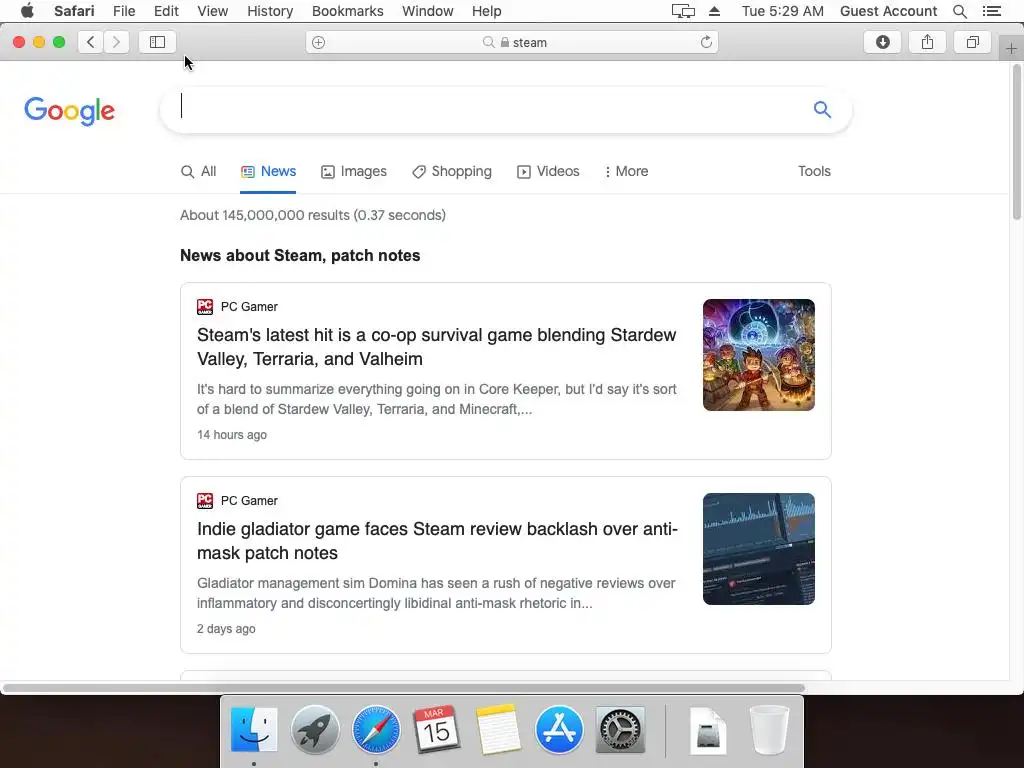This screenshot has height=768, width=1024.
Task: Open Core Keeper article thumbnail image
Action: point(759,355)
